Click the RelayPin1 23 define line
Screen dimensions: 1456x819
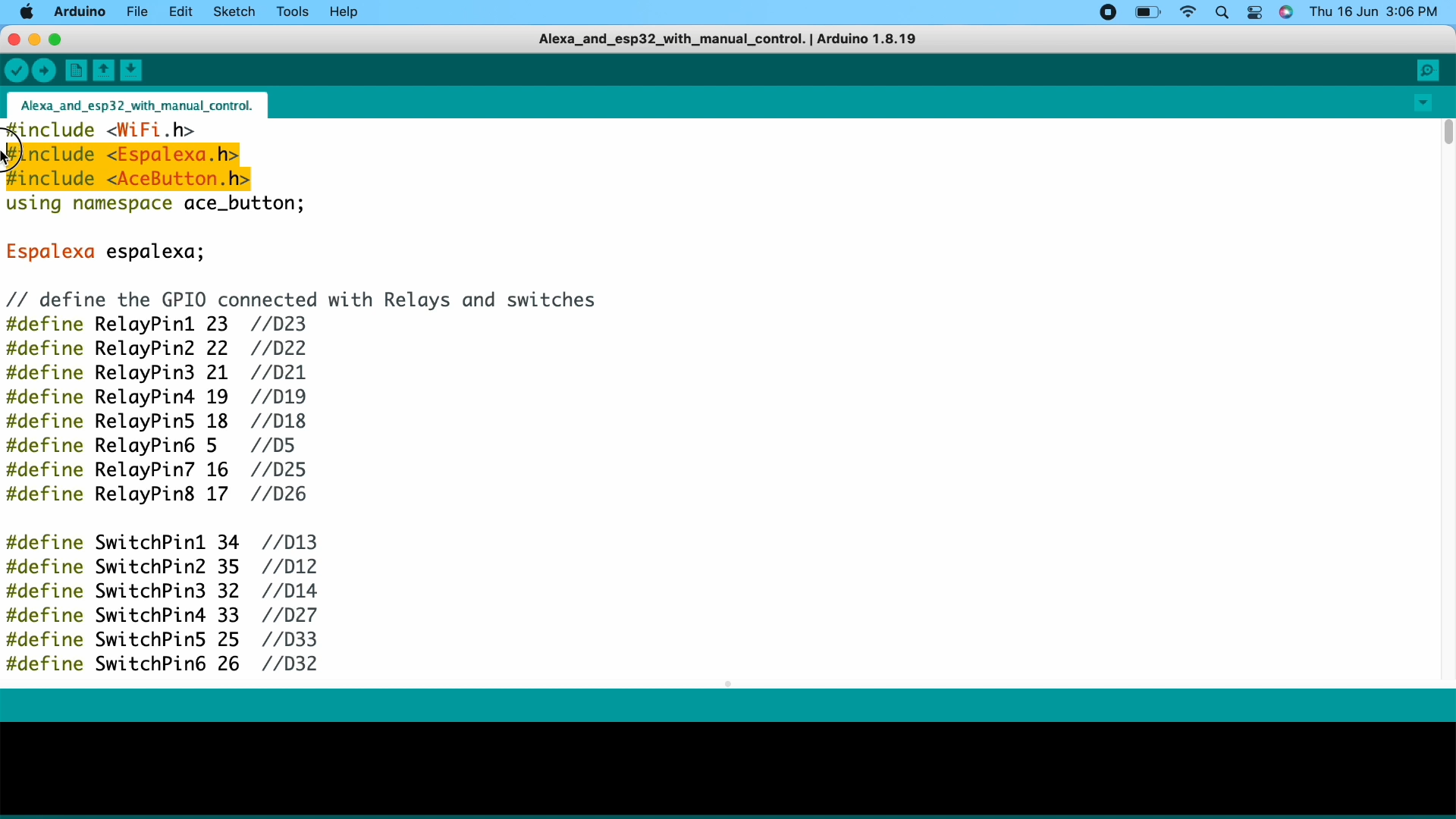[156, 325]
